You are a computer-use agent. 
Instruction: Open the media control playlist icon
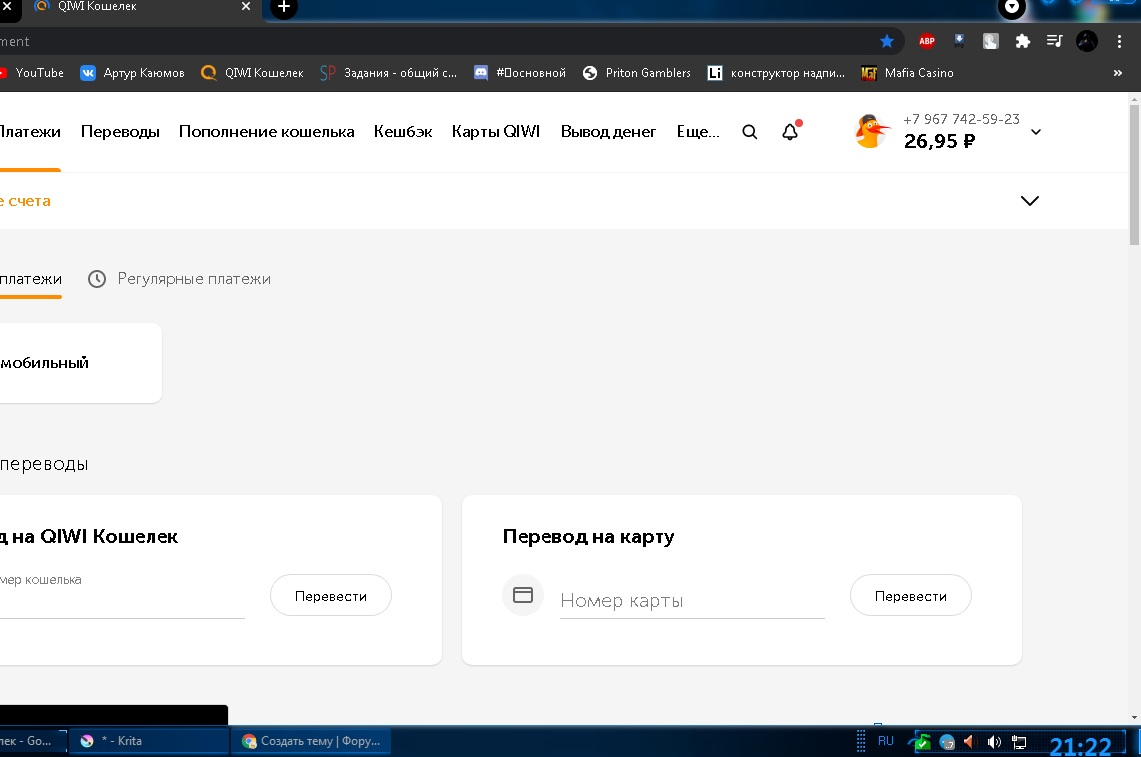click(1054, 41)
